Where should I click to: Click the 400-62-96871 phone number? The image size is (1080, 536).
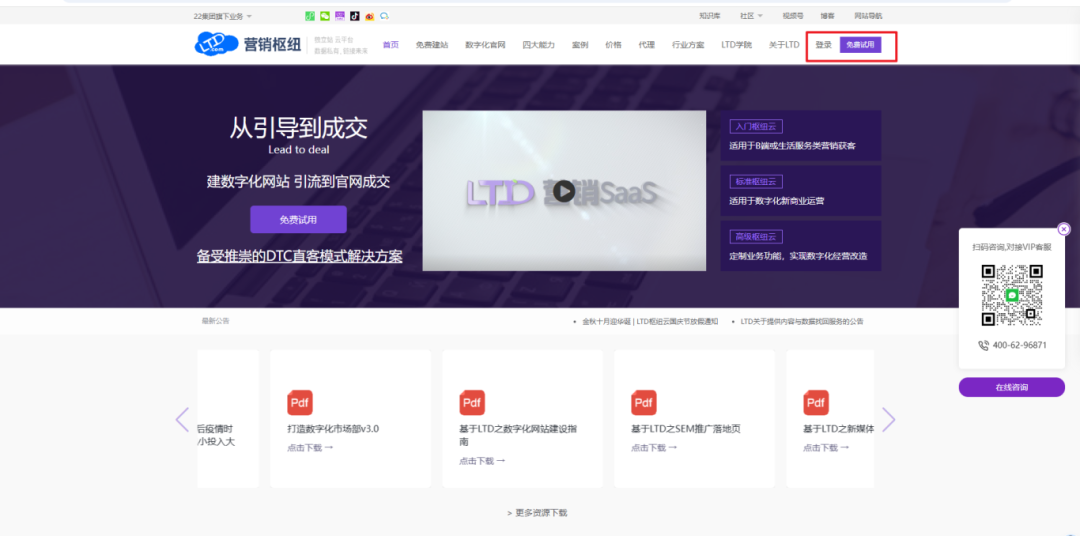1019,345
